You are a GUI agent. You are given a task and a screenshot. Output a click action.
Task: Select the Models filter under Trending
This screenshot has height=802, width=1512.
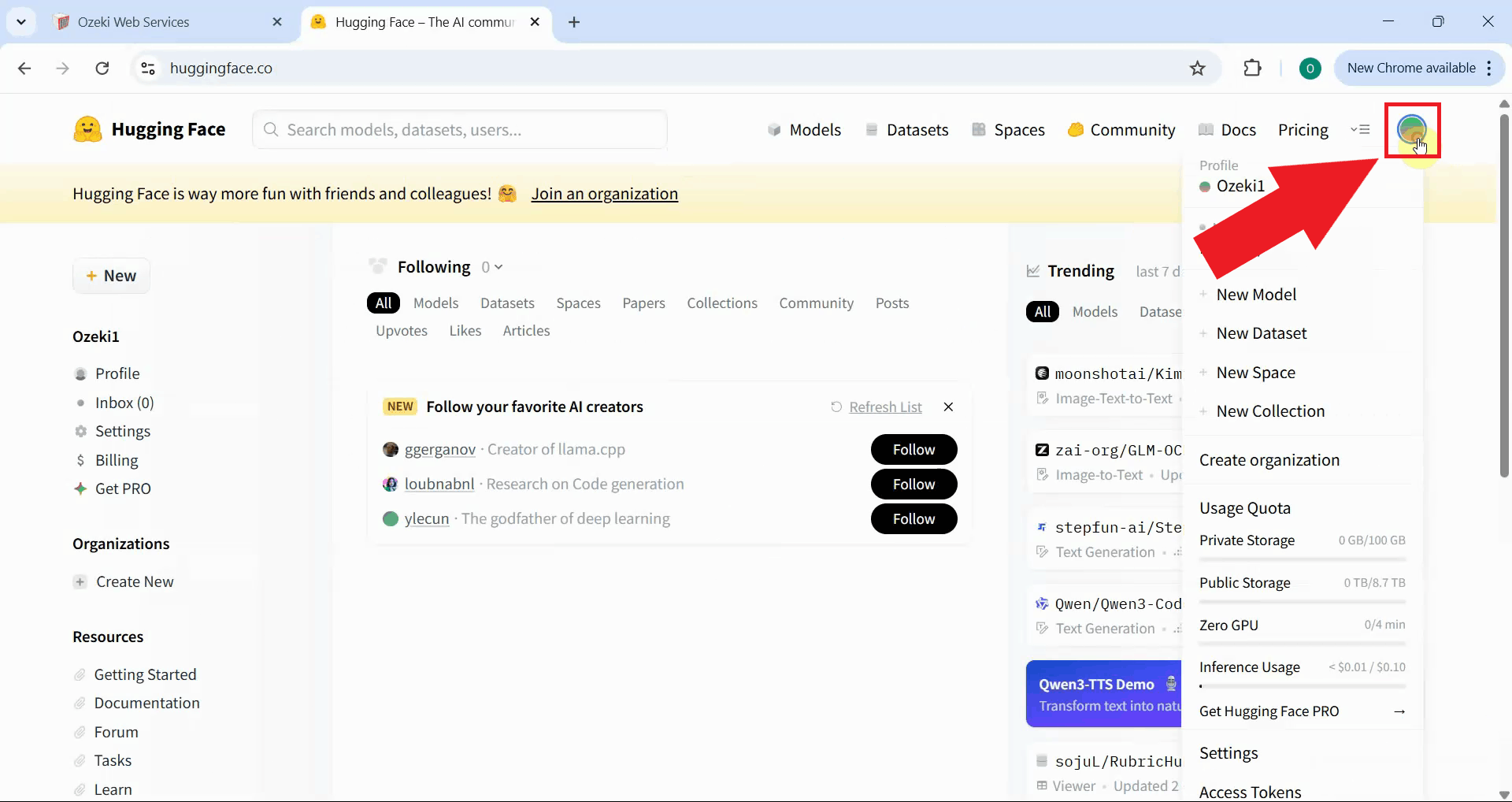1095,311
